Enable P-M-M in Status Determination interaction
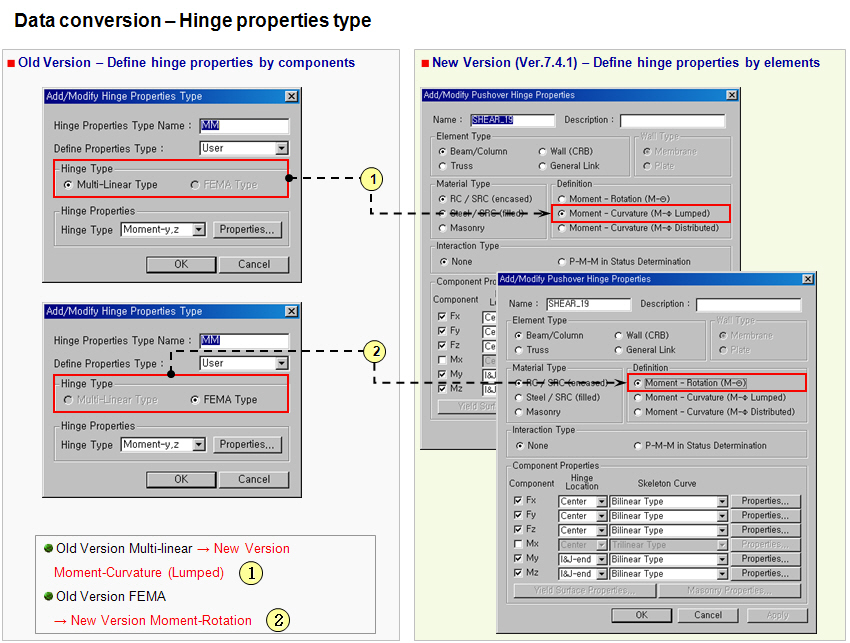Viewport: 850px width, 643px height. tap(639, 444)
